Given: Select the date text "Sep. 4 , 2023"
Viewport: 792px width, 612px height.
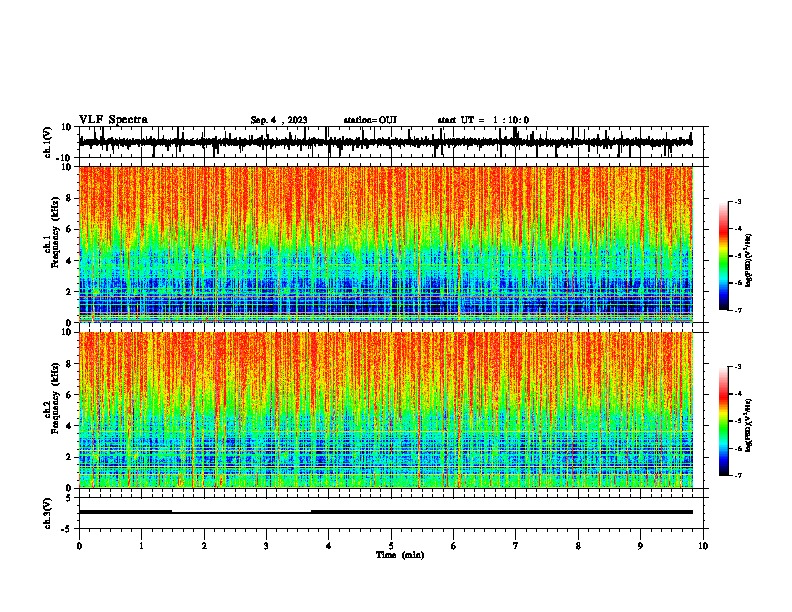Looking at the screenshot, I should click(279, 120).
